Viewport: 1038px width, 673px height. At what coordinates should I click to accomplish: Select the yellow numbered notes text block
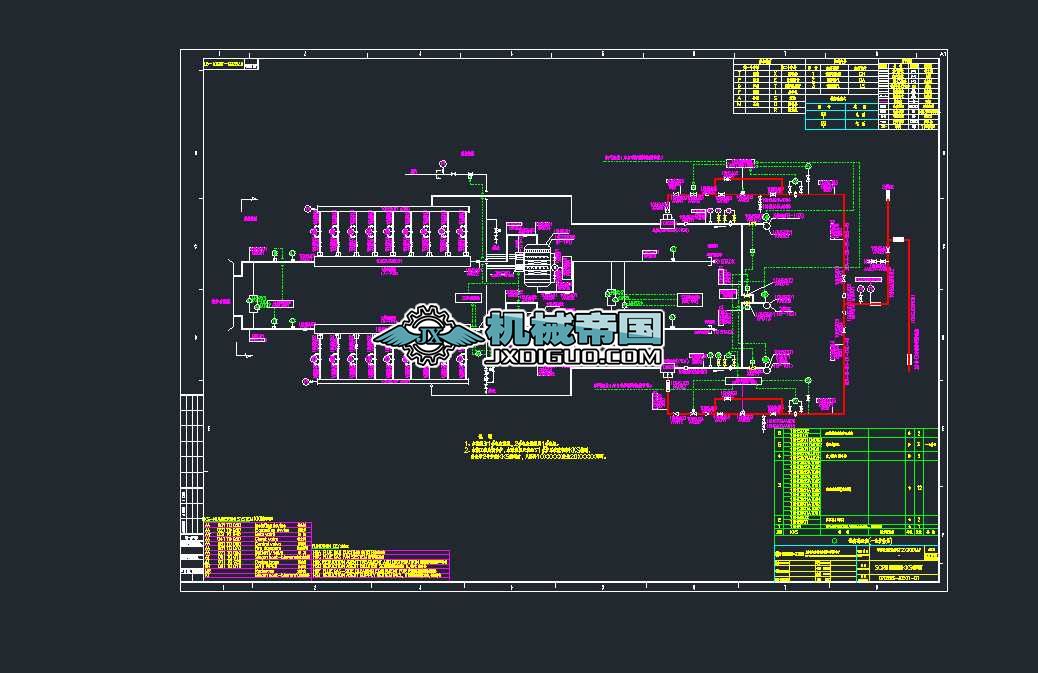click(535, 447)
